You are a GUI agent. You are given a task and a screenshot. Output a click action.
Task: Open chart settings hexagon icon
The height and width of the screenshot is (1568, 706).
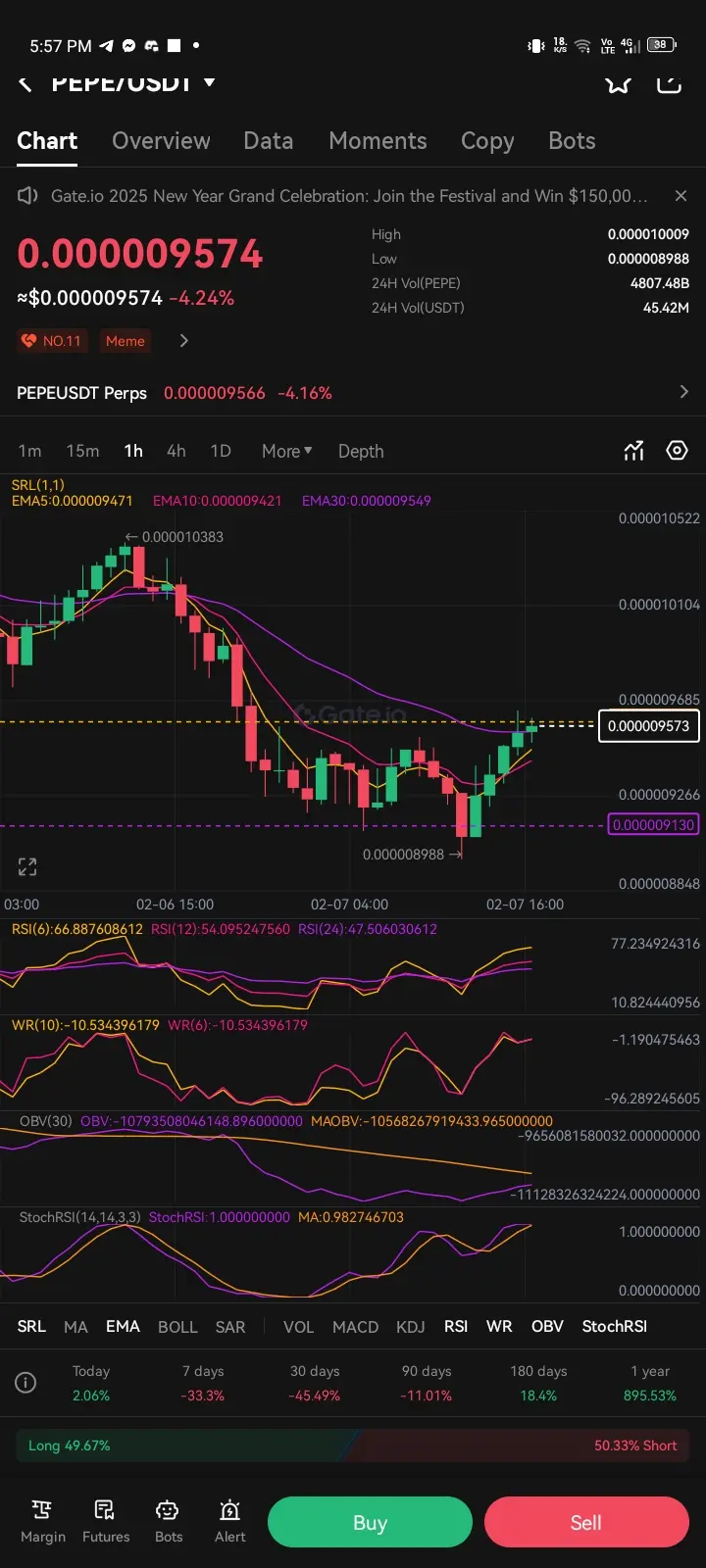point(677,451)
